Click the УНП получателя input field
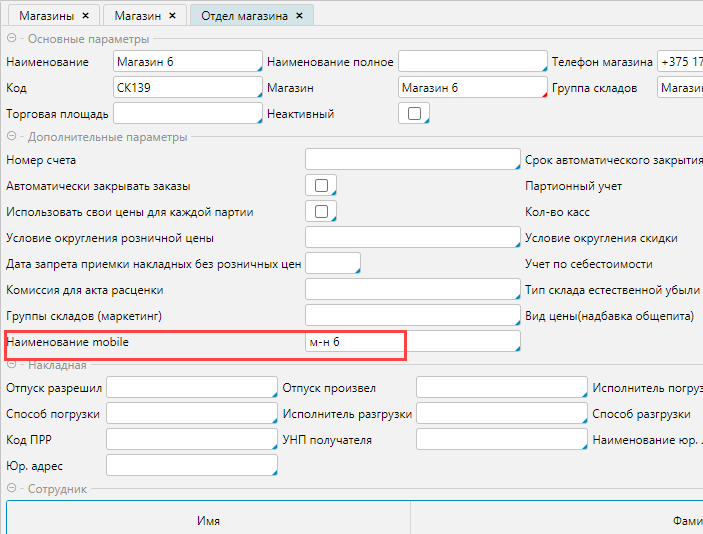This screenshot has height=534, width=703. [500, 440]
